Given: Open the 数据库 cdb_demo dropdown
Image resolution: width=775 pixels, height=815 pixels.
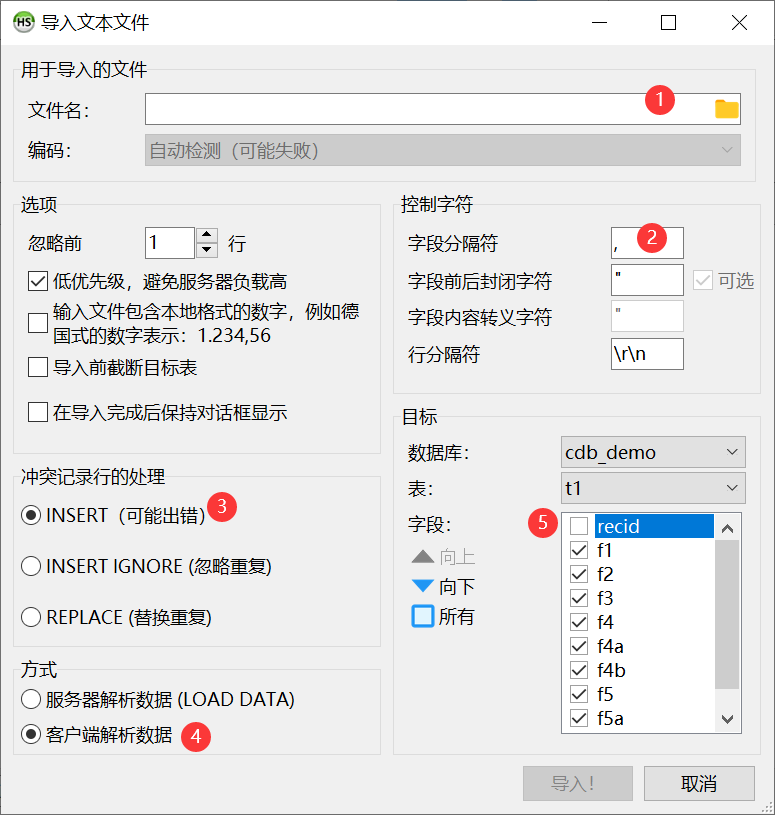Looking at the screenshot, I should point(654,452).
